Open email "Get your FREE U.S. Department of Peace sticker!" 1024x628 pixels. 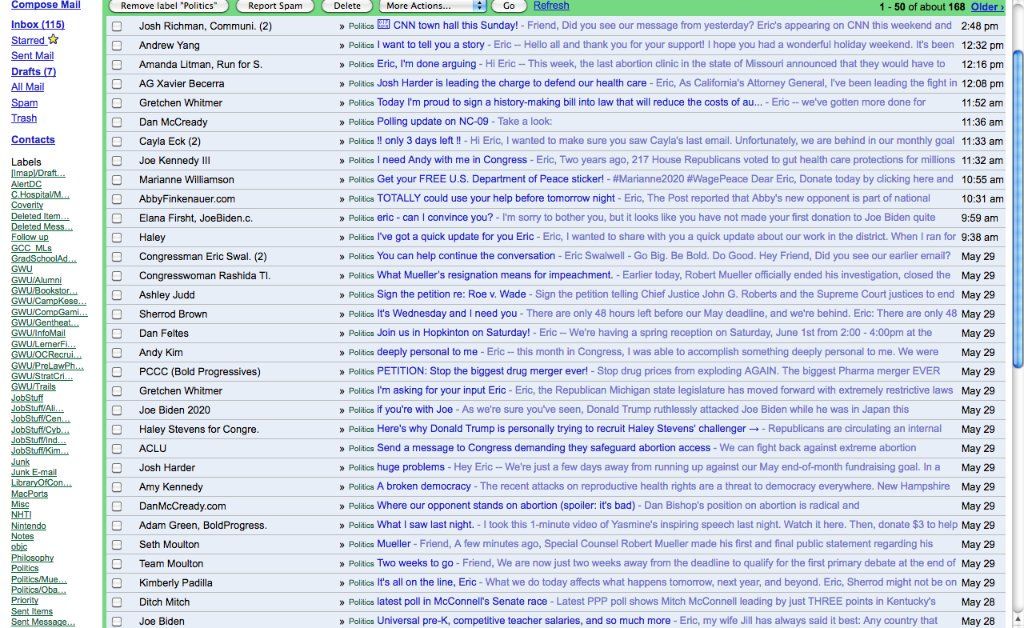click(490, 179)
